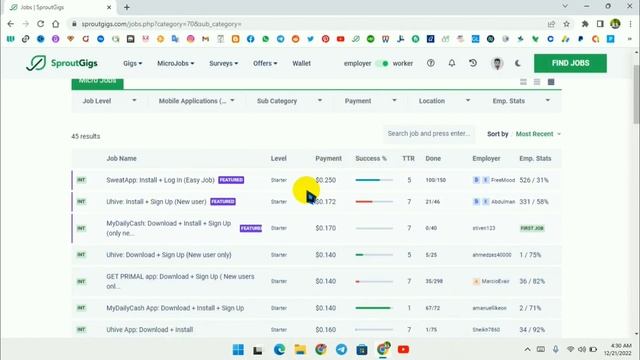Switch the employer/worker toggle
Screen dimensions: 640x360
coord(382,63)
